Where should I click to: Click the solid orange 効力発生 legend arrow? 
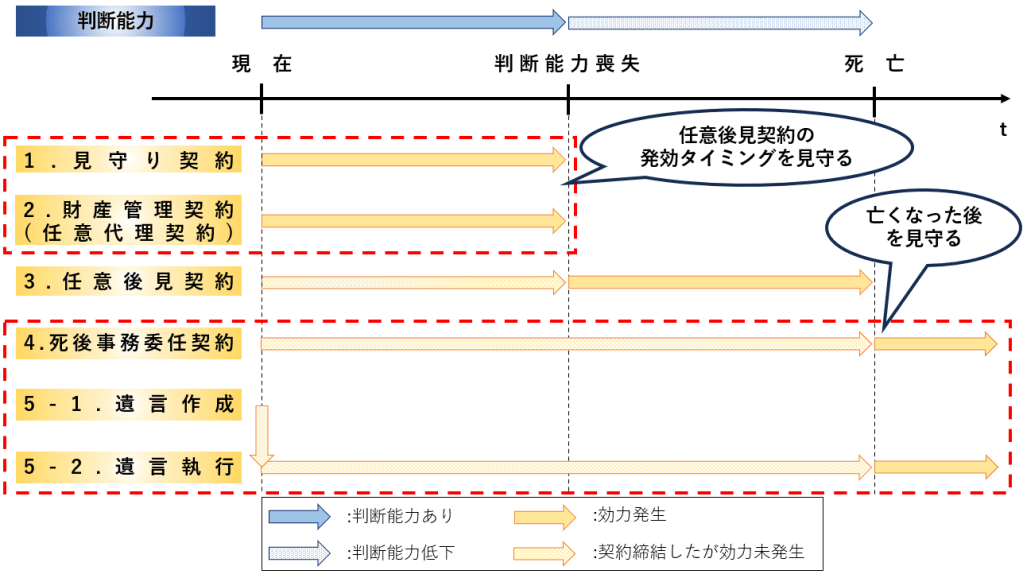coord(545,516)
